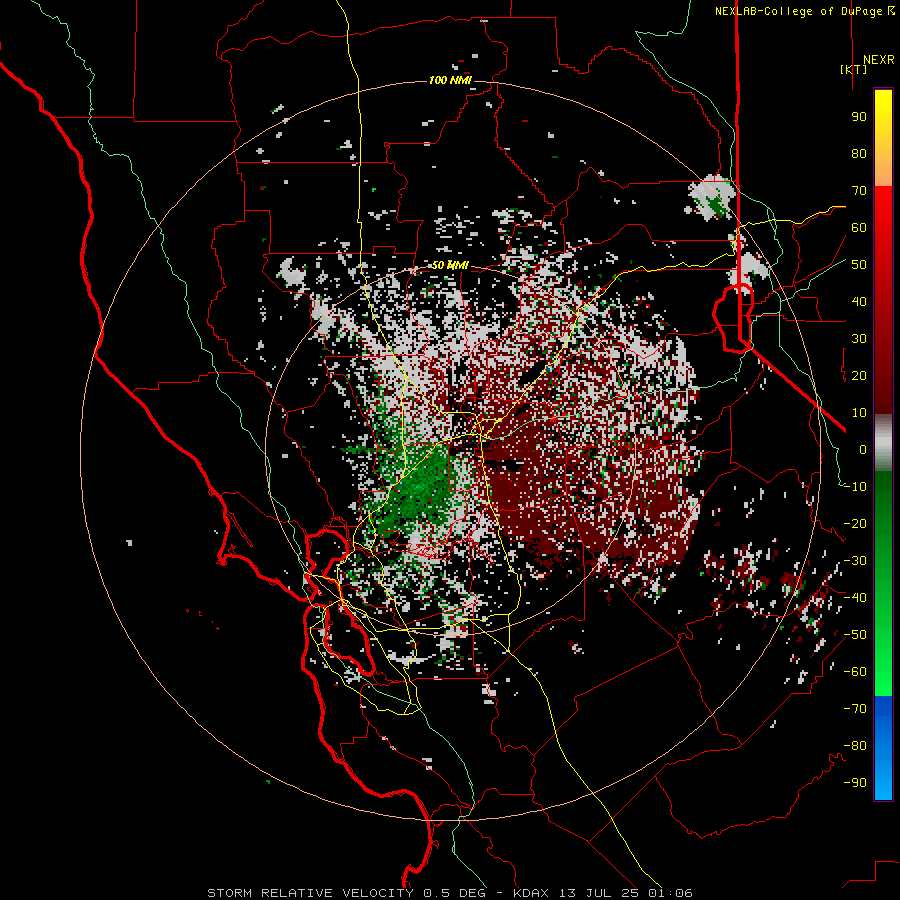The image size is (900, 900).
Task: Click the blue segment of the color bar
Action: (x=883, y=748)
